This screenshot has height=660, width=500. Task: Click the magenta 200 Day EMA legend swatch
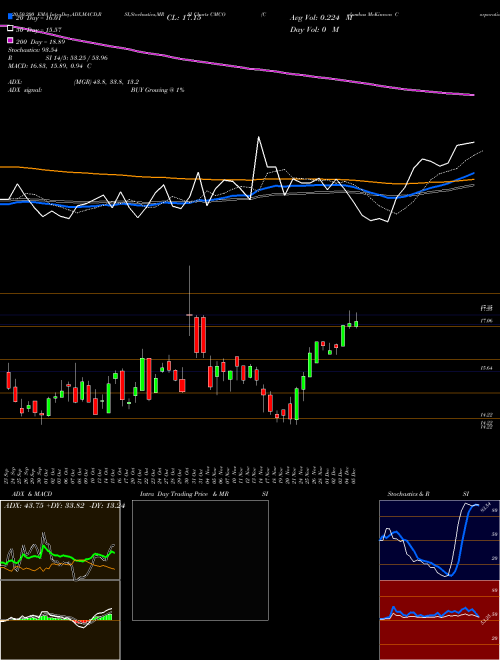coord(10,42)
